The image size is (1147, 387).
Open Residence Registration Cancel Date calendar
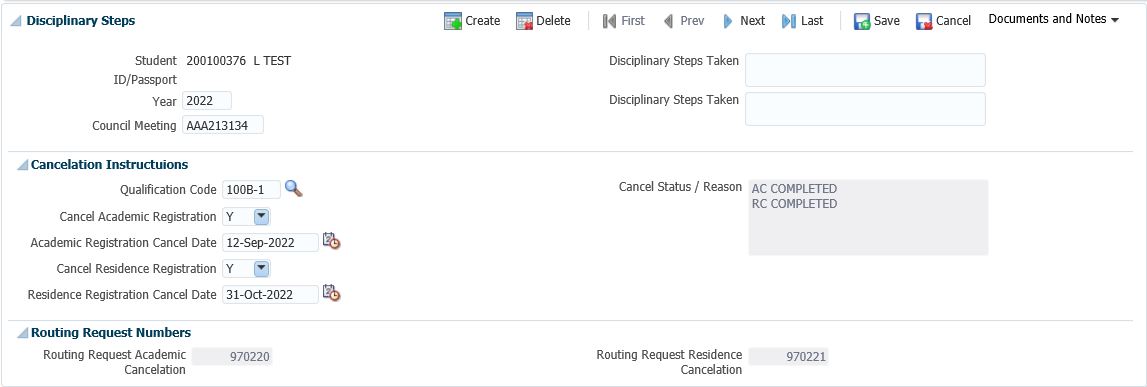331,293
